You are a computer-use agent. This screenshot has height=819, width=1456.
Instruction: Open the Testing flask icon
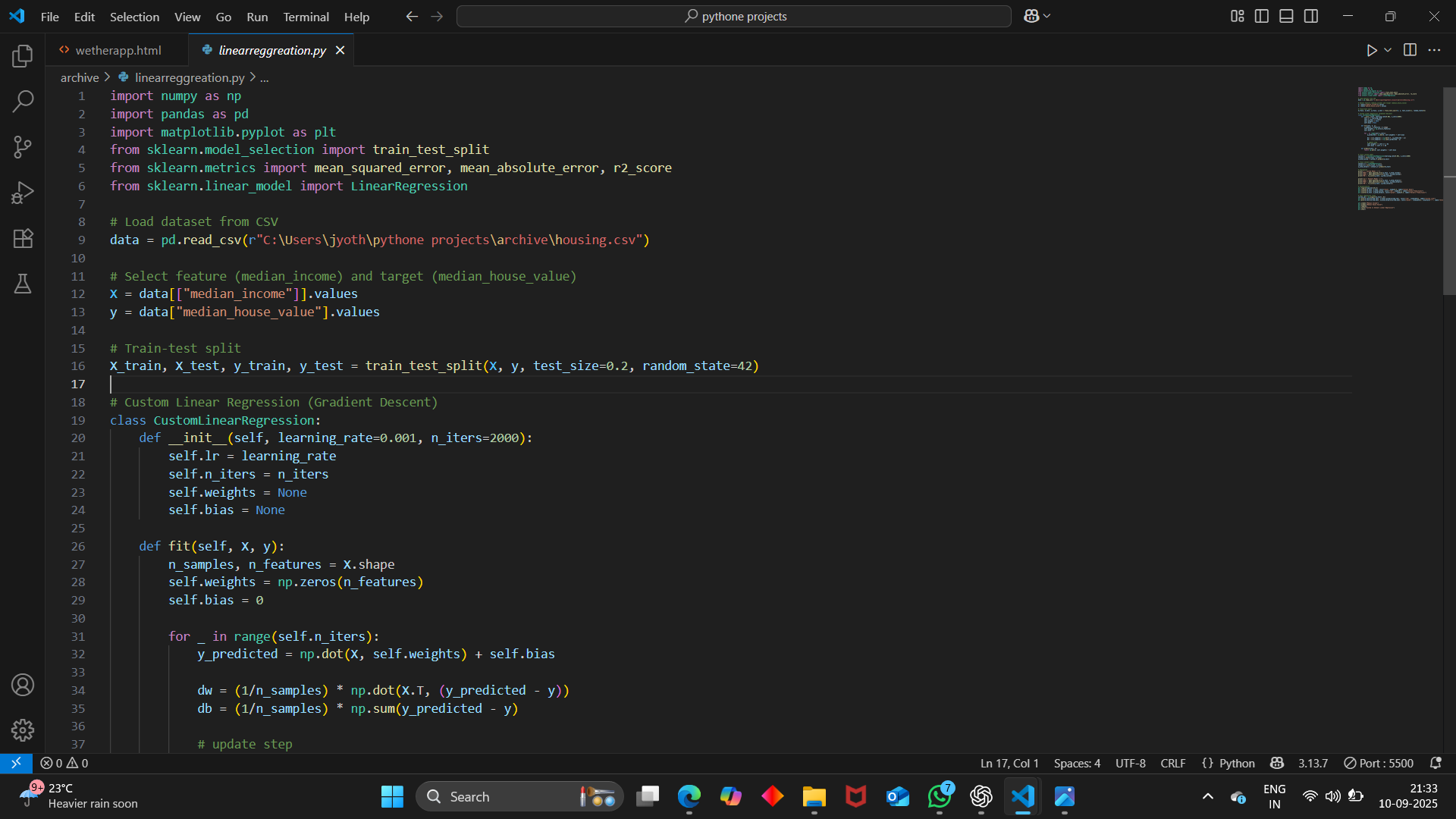coord(23,284)
